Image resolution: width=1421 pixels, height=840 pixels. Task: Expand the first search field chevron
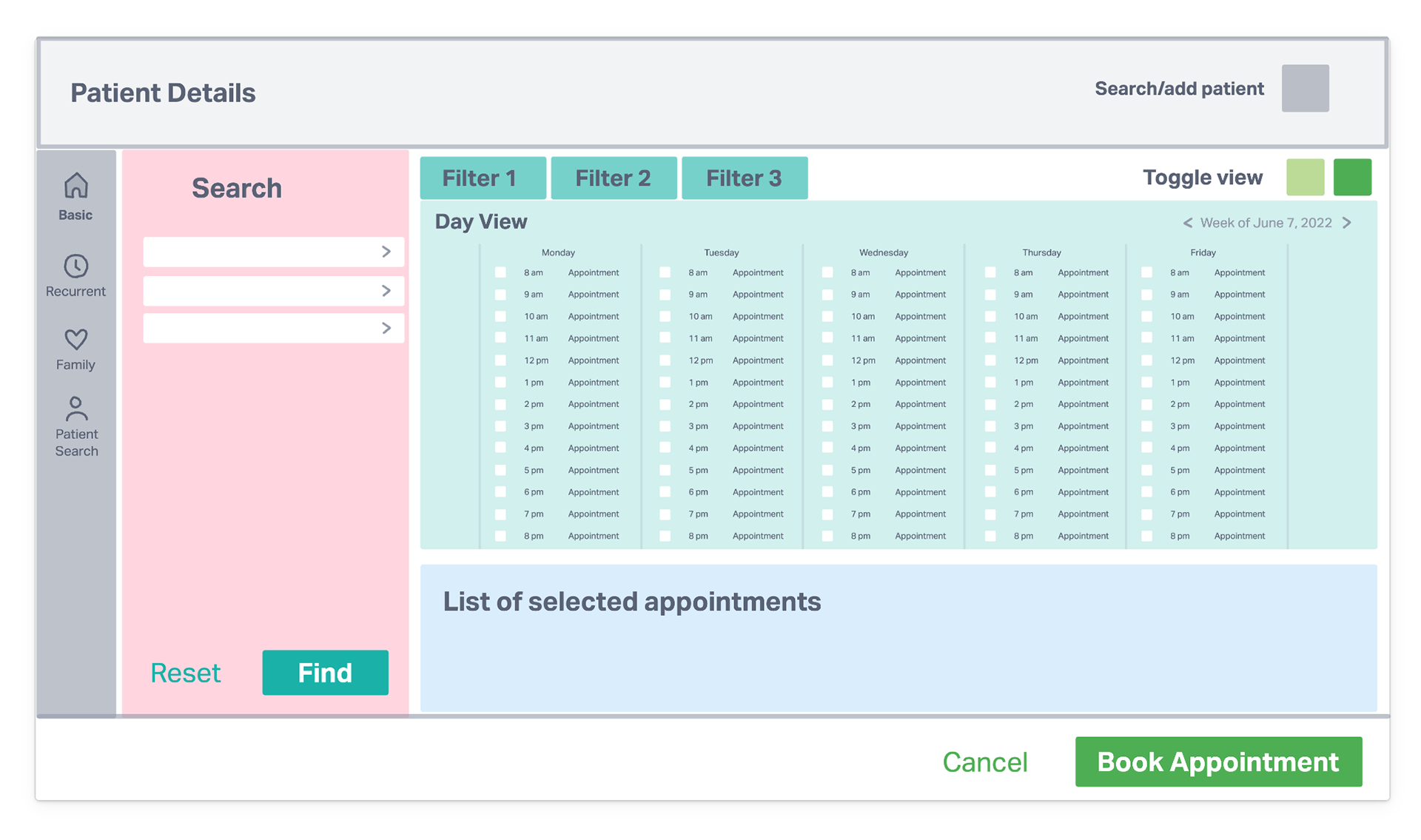pos(386,252)
